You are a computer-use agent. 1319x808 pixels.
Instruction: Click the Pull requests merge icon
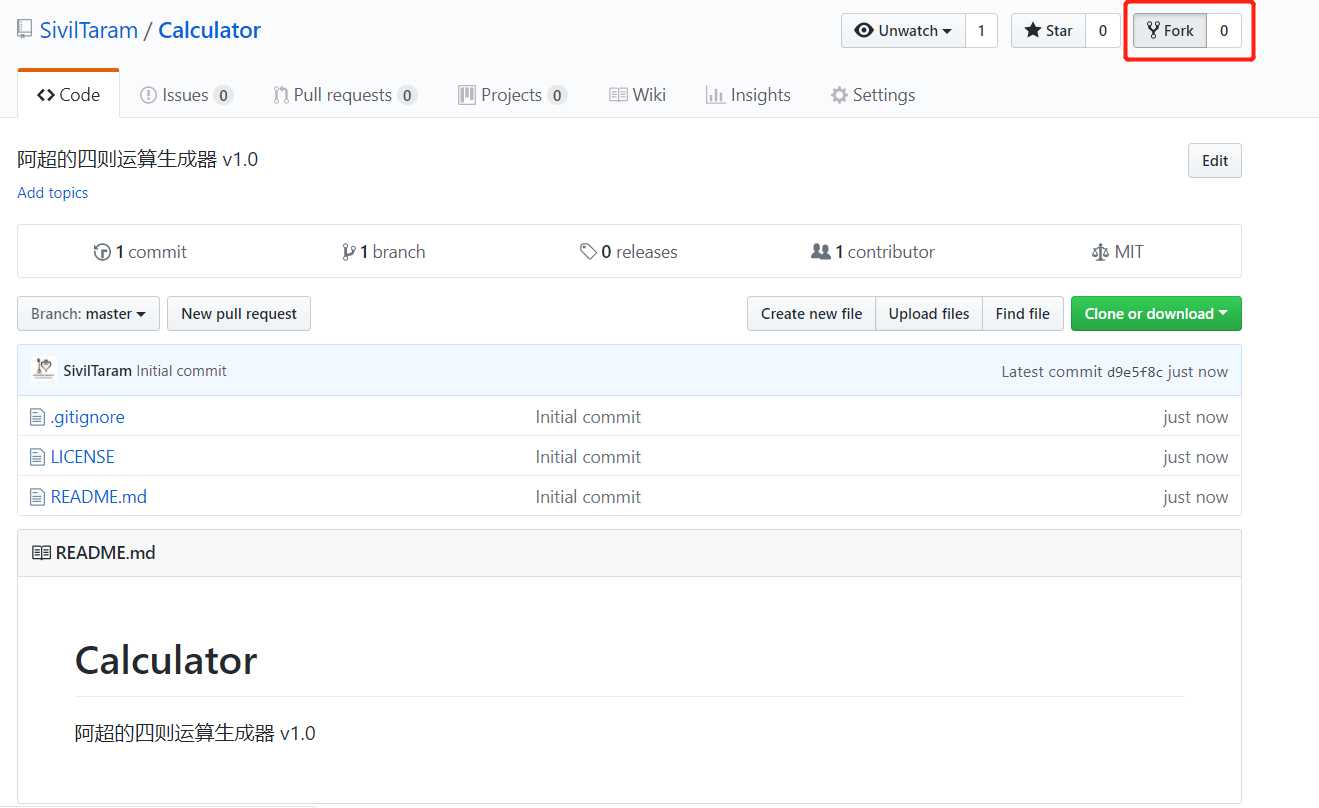click(x=281, y=95)
